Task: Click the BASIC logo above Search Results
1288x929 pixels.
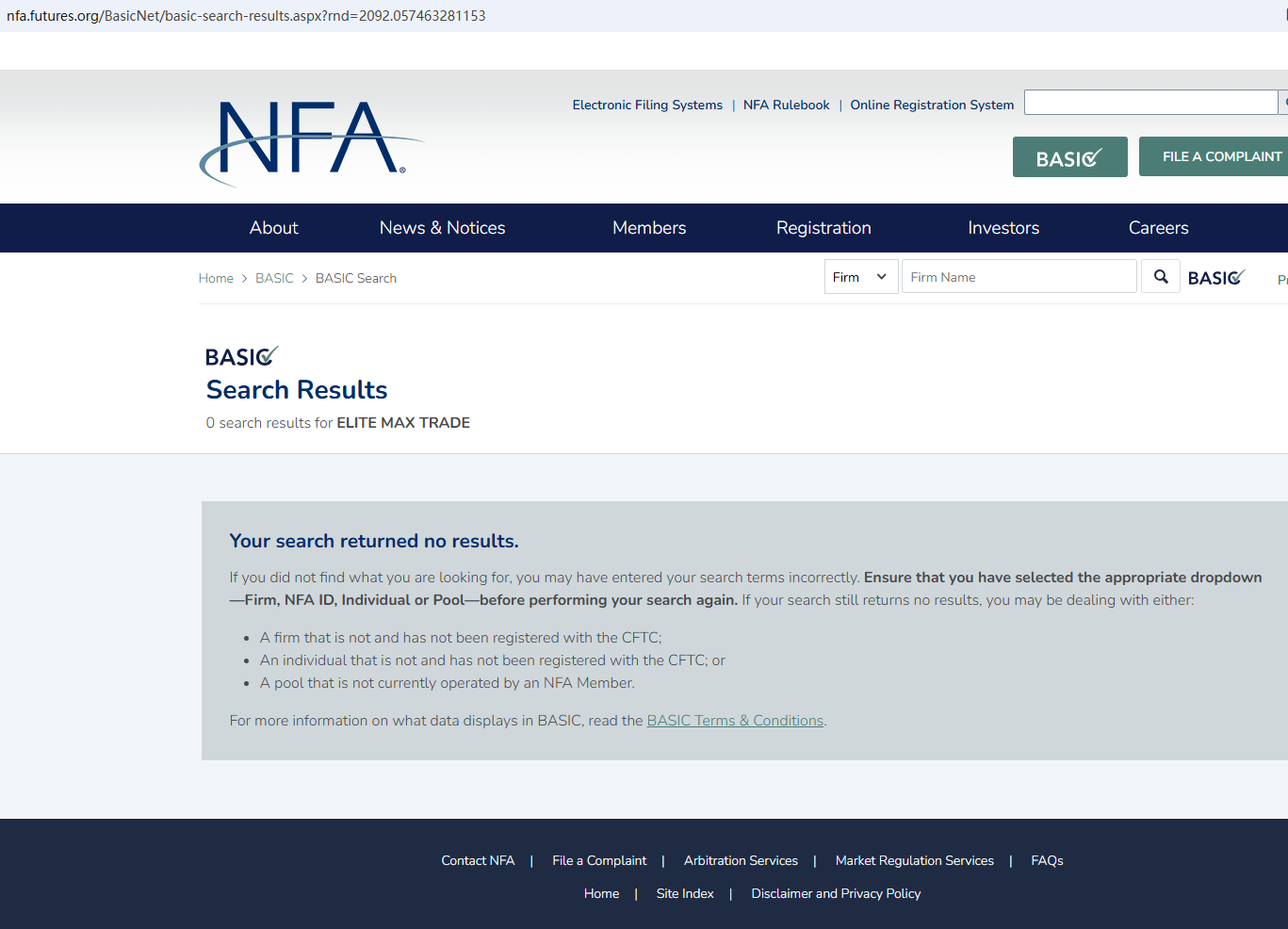Action: [x=242, y=356]
